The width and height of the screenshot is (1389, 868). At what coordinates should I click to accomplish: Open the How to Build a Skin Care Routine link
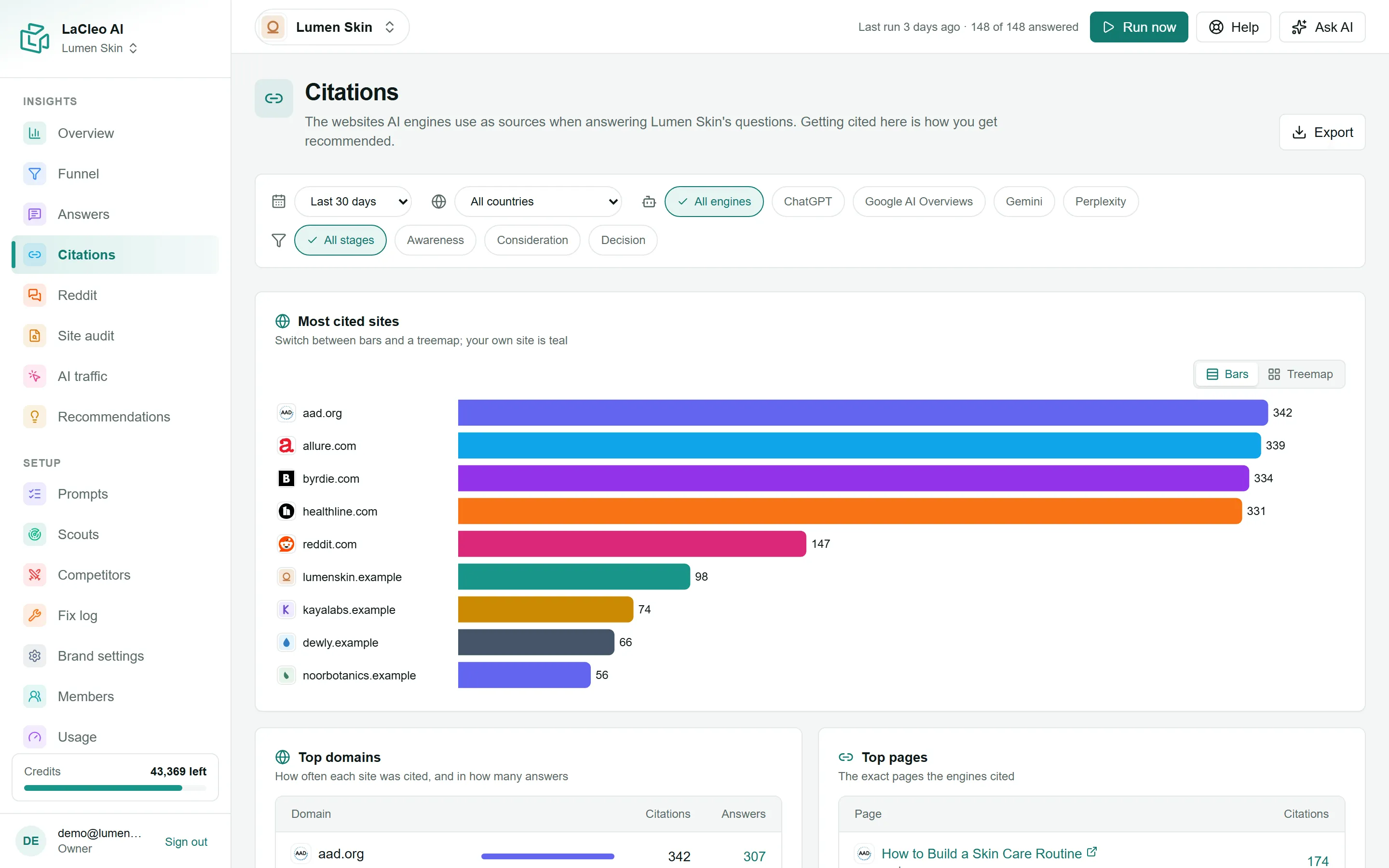point(981,854)
